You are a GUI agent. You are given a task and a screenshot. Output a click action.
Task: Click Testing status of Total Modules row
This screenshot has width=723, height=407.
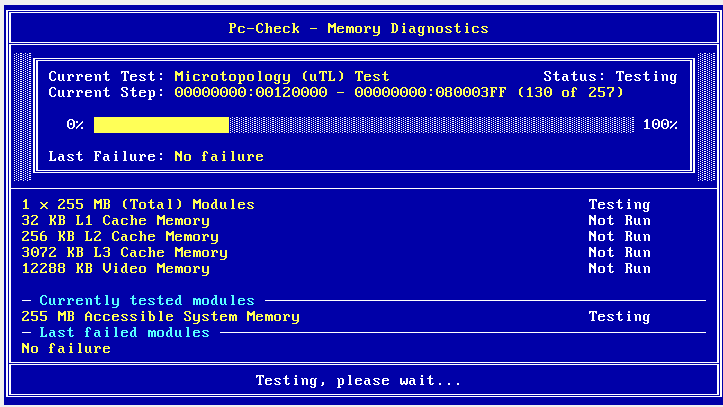(619, 205)
